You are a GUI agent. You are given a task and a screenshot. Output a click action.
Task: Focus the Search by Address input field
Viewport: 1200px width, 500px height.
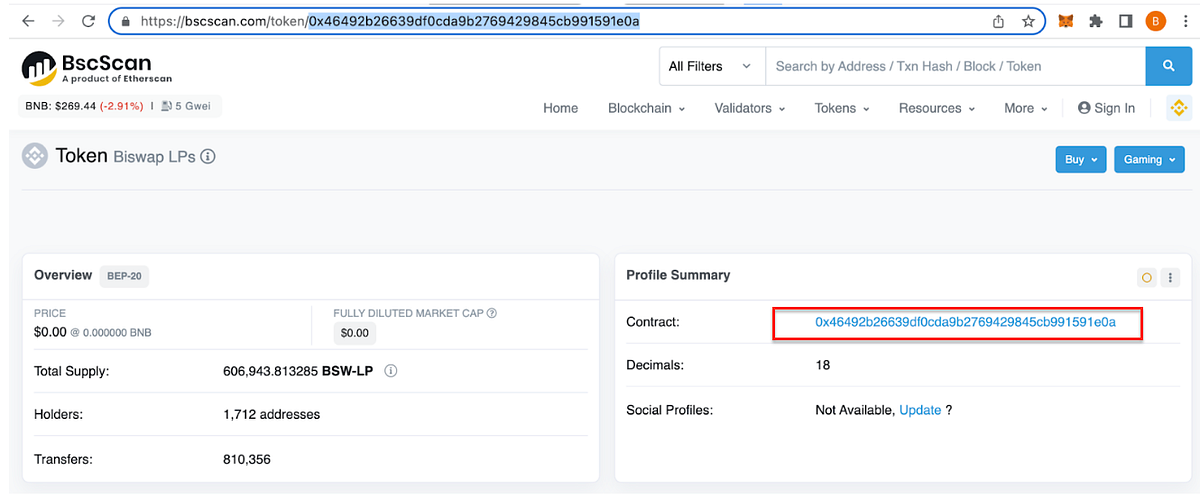(955, 66)
